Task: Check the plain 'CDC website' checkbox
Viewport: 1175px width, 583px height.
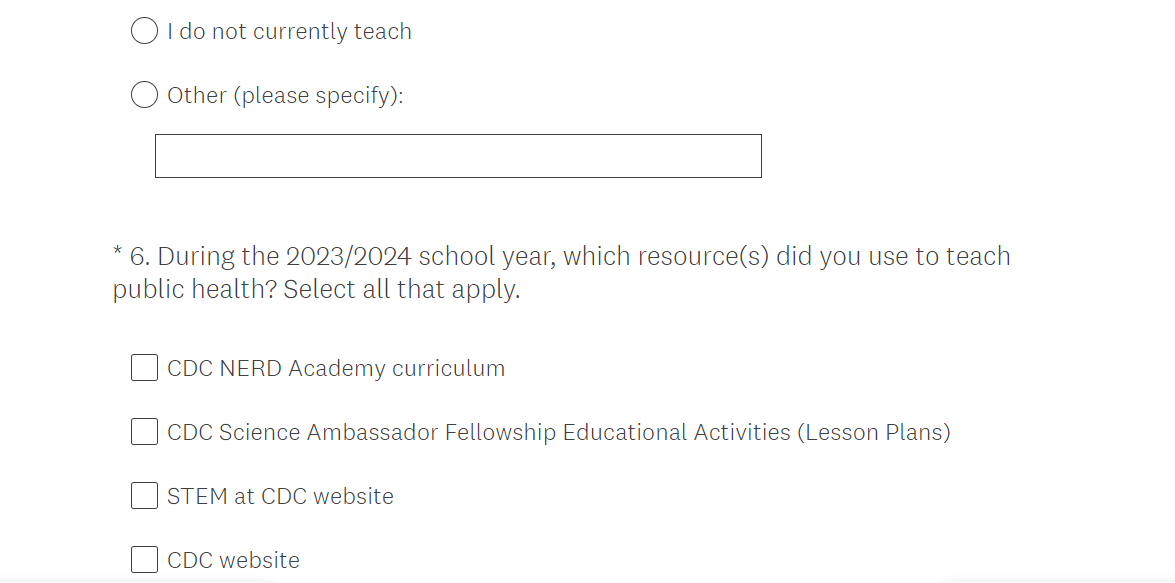Action: (145, 560)
